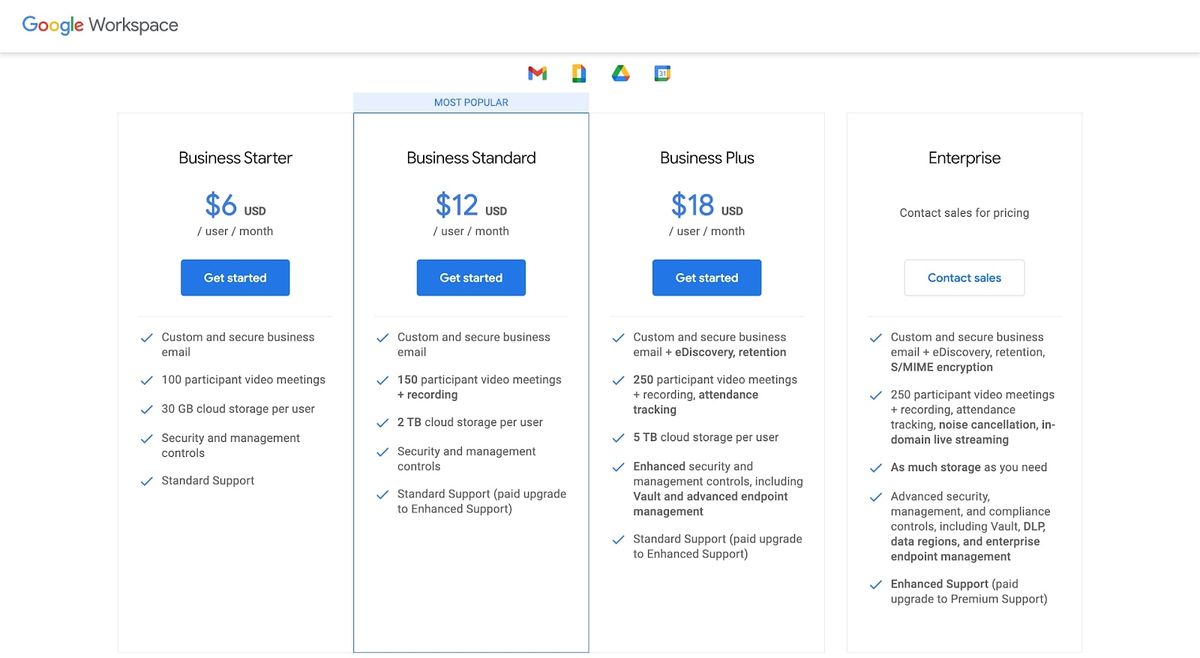1200x658 pixels.
Task: Click the Google Workspace logo
Action: pyautogui.click(x=99, y=25)
